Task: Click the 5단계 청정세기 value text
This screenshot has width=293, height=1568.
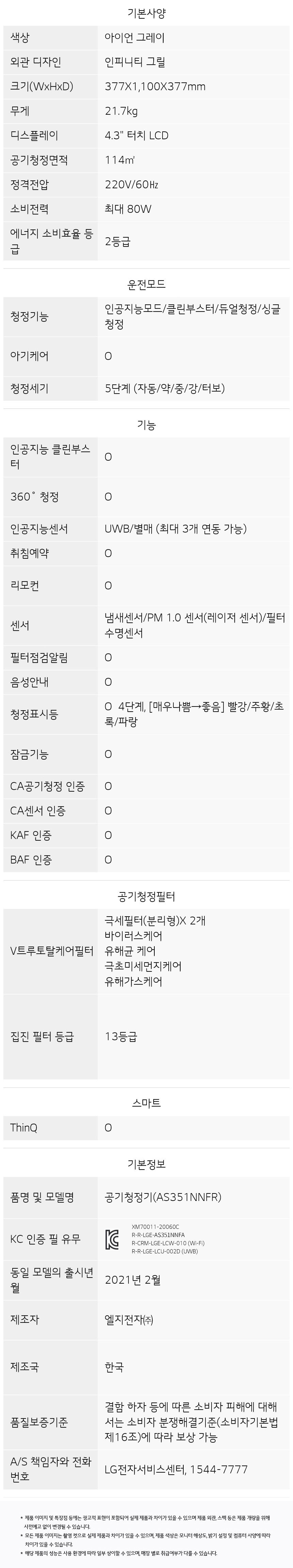Action: click(x=165, y=389)
